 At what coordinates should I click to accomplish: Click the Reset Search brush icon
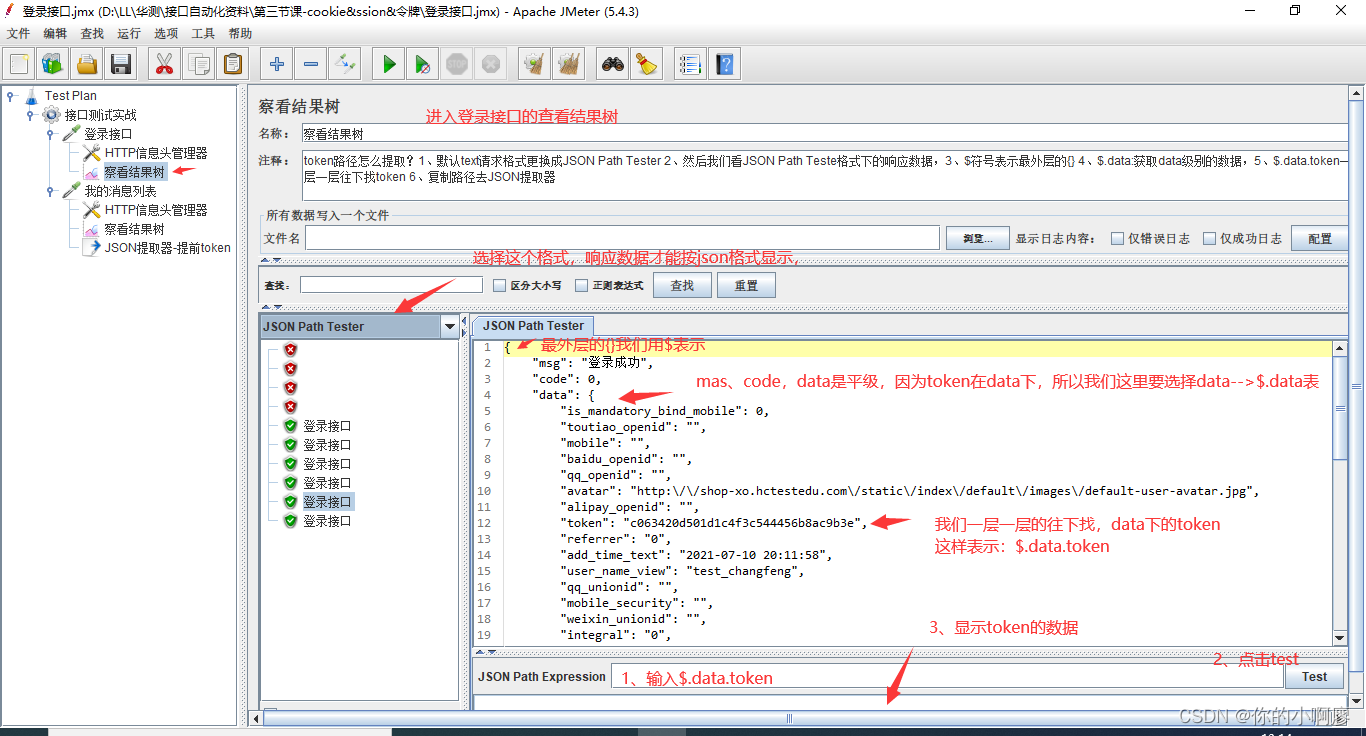[647, 64]
